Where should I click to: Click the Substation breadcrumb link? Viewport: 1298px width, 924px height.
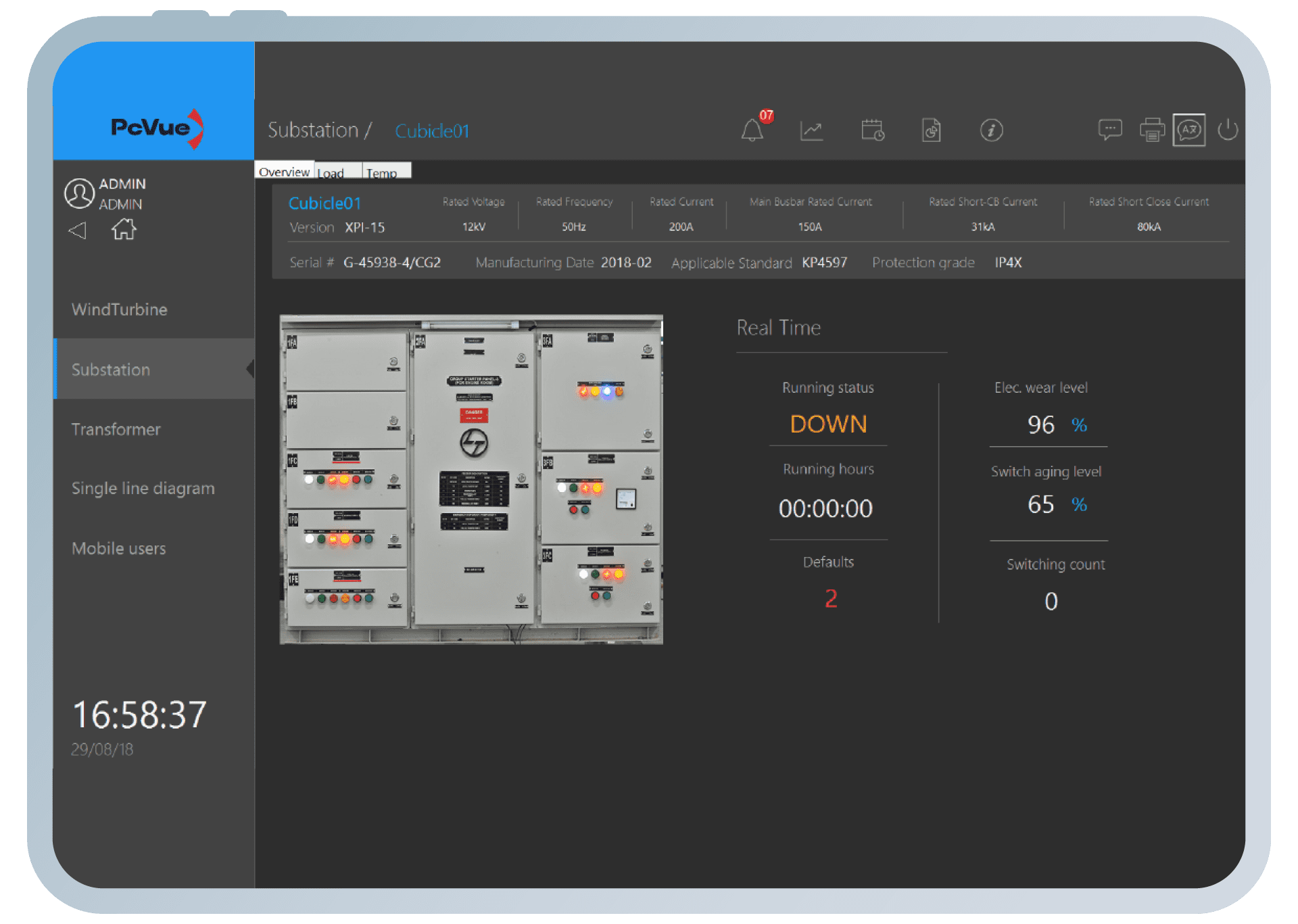tap(313, 130)
